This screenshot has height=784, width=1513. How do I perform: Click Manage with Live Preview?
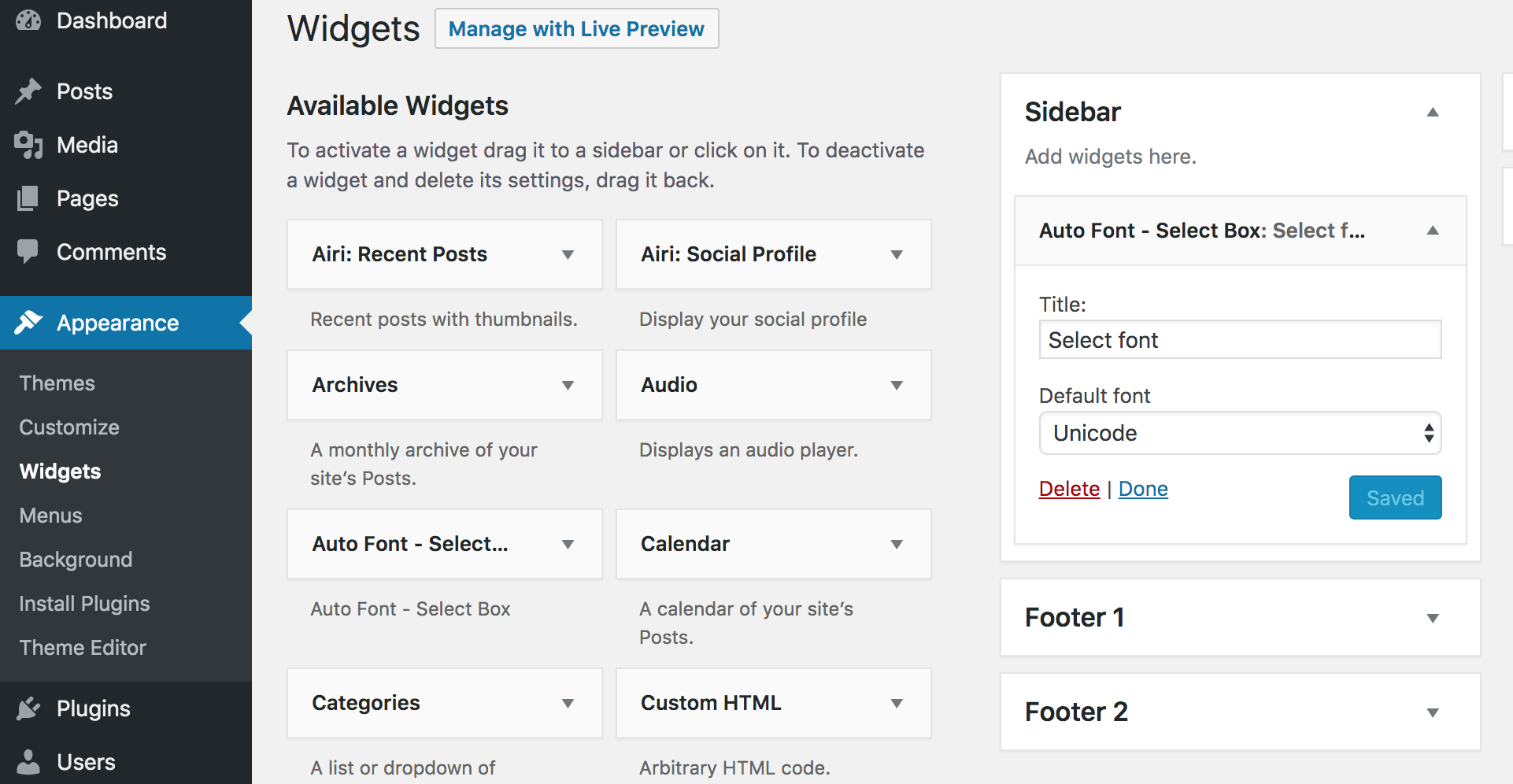coord(576,28)
